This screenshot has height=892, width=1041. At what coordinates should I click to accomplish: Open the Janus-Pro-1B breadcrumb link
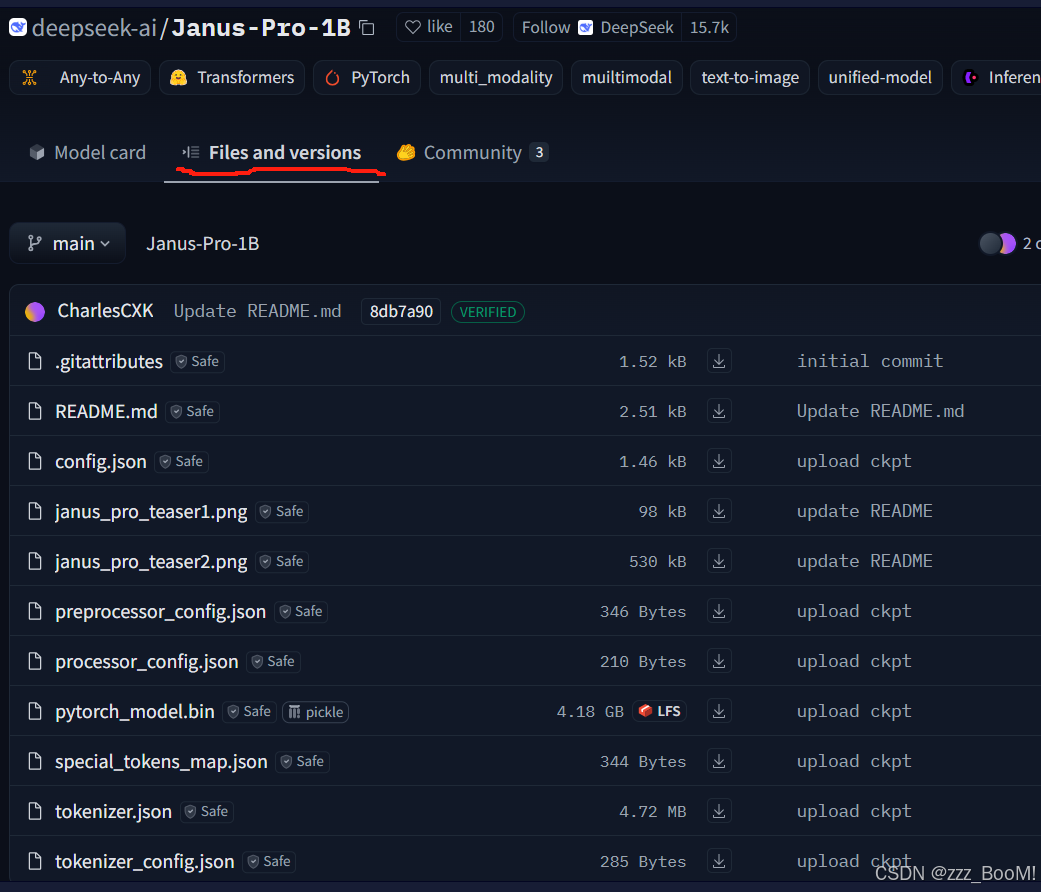(x=202, y=244)
